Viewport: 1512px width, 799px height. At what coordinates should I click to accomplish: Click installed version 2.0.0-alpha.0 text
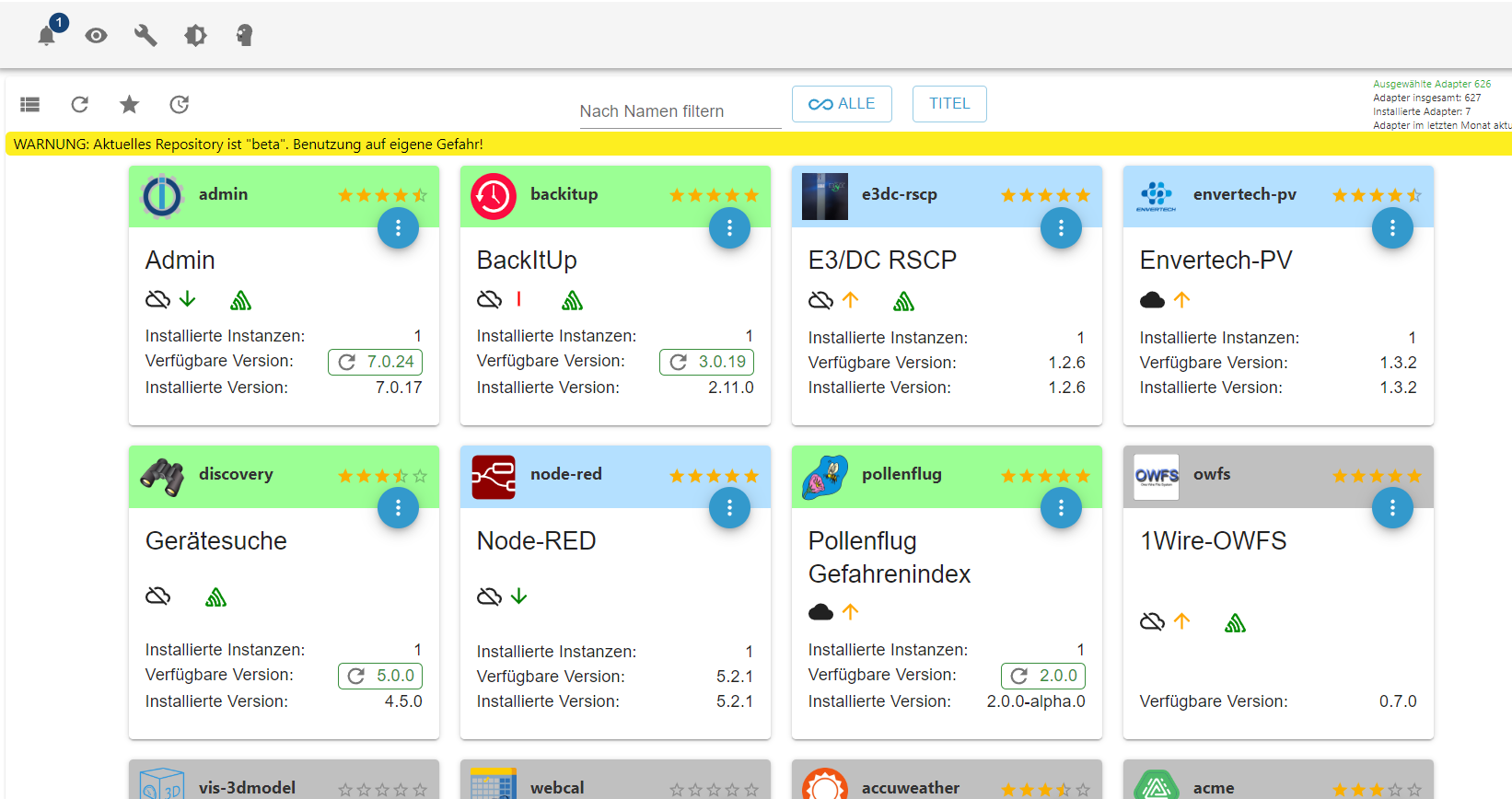pos(1036,701)
